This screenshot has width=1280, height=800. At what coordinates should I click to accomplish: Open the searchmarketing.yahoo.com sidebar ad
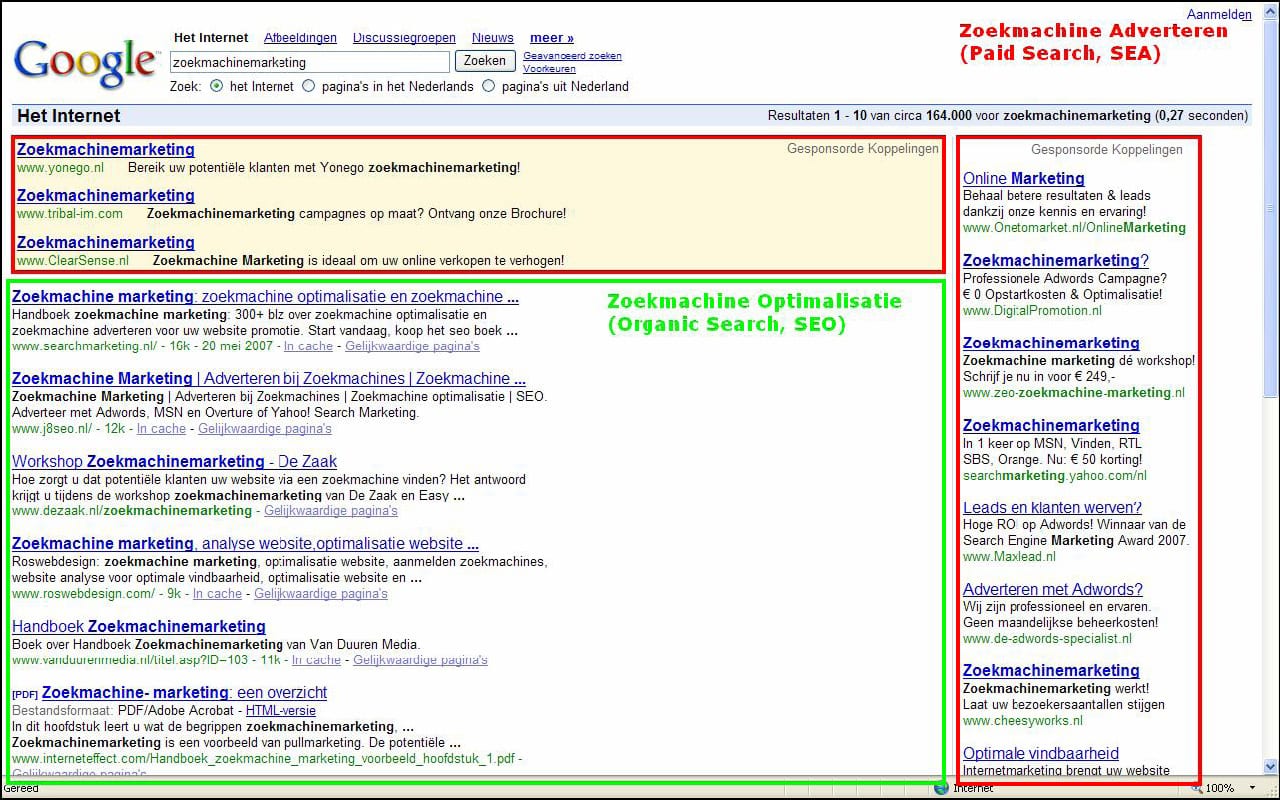click(x=1051, y=425)
